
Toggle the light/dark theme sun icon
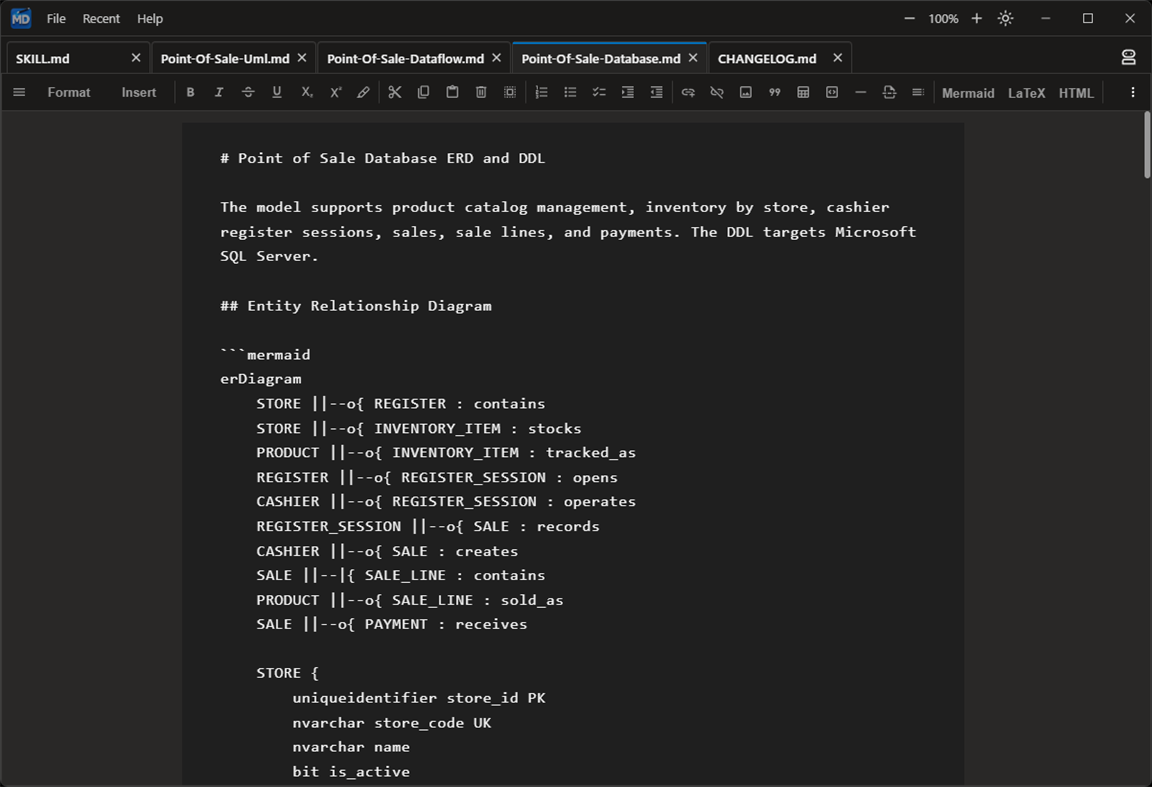pos(1006,18)
